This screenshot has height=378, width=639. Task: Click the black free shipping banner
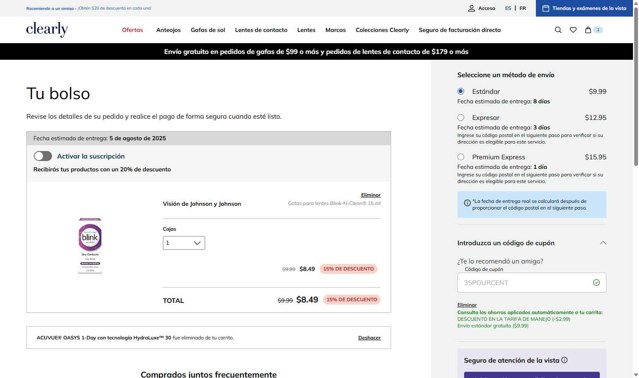(316, 52)
